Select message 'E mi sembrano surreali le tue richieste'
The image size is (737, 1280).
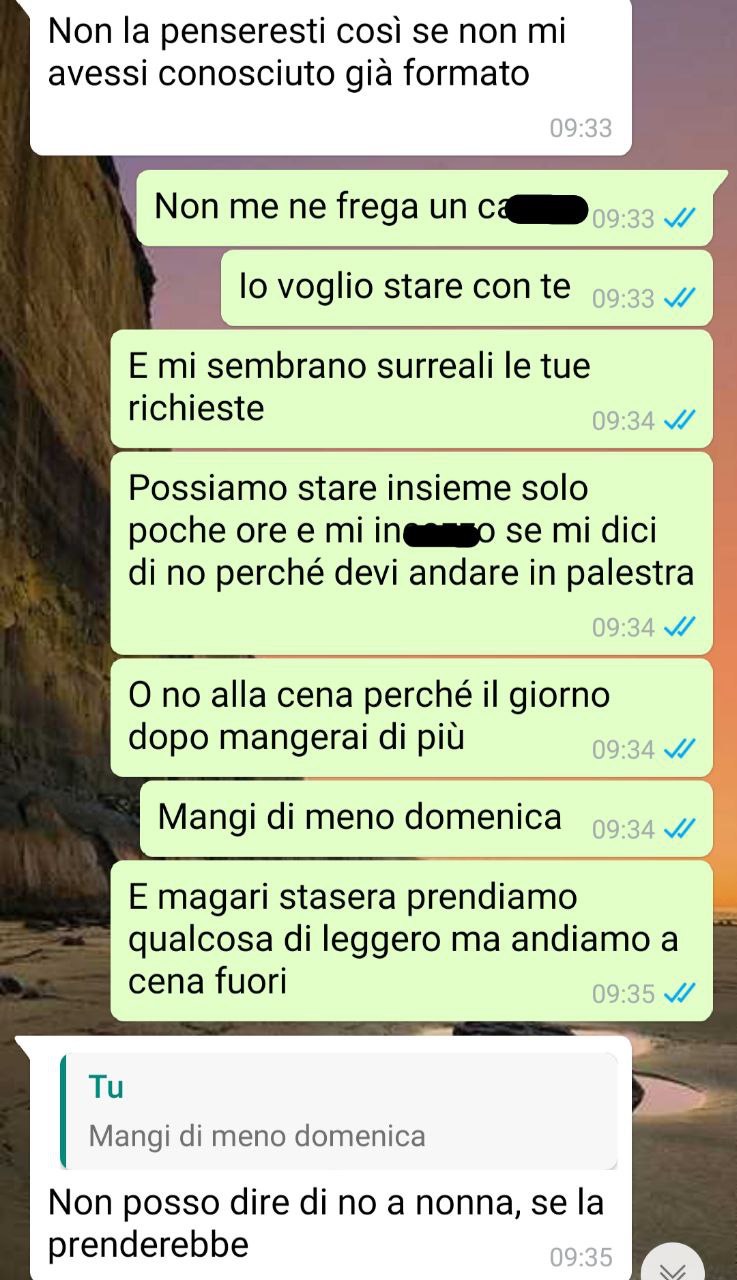coord(411,389)
